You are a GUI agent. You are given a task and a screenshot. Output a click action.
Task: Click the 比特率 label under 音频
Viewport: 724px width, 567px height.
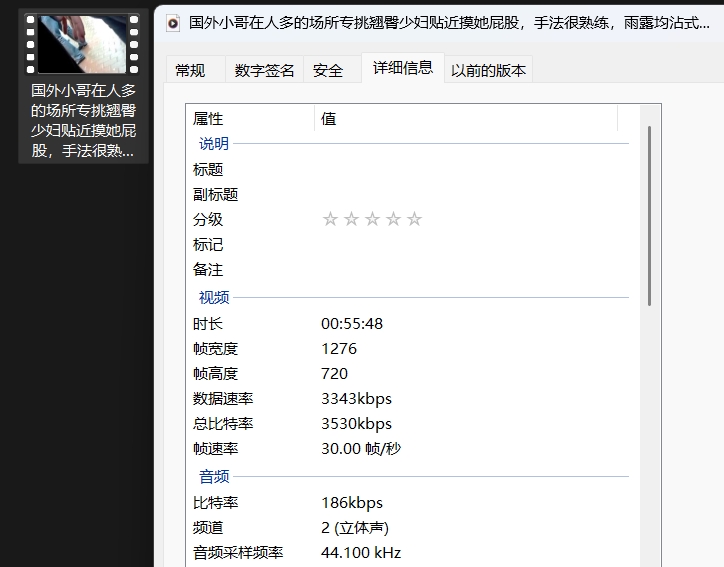point(215,502)
